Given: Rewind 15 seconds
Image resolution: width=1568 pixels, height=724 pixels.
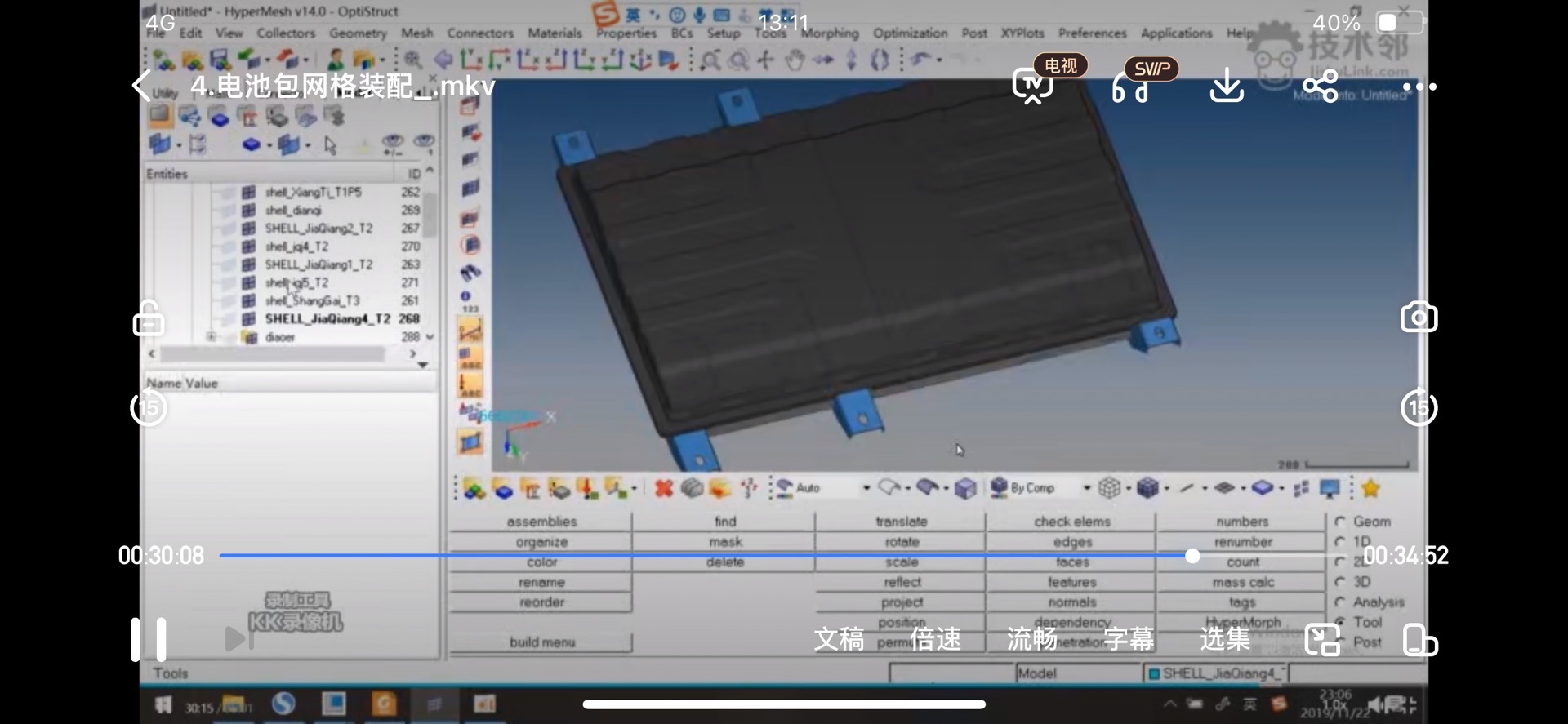Looking at the screenshot, I should pyautogui.click(x=149, y=407).
